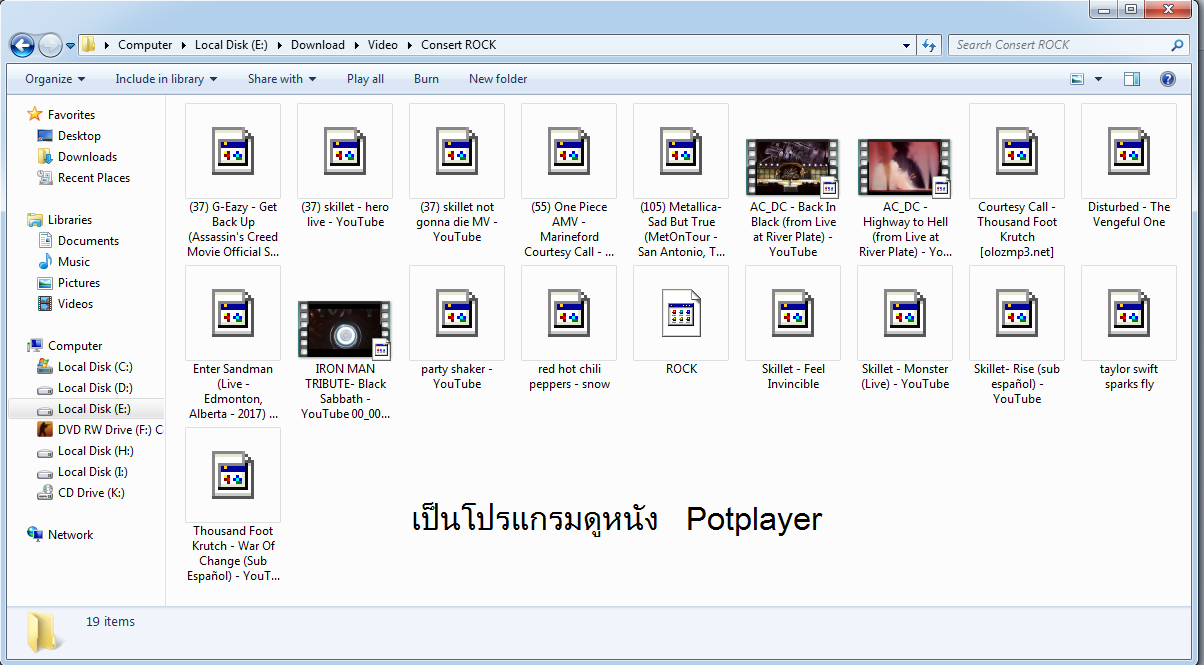
Task: Expand the dropdown arrow after Video breadcrumb
Action: (x=409, y=45)
